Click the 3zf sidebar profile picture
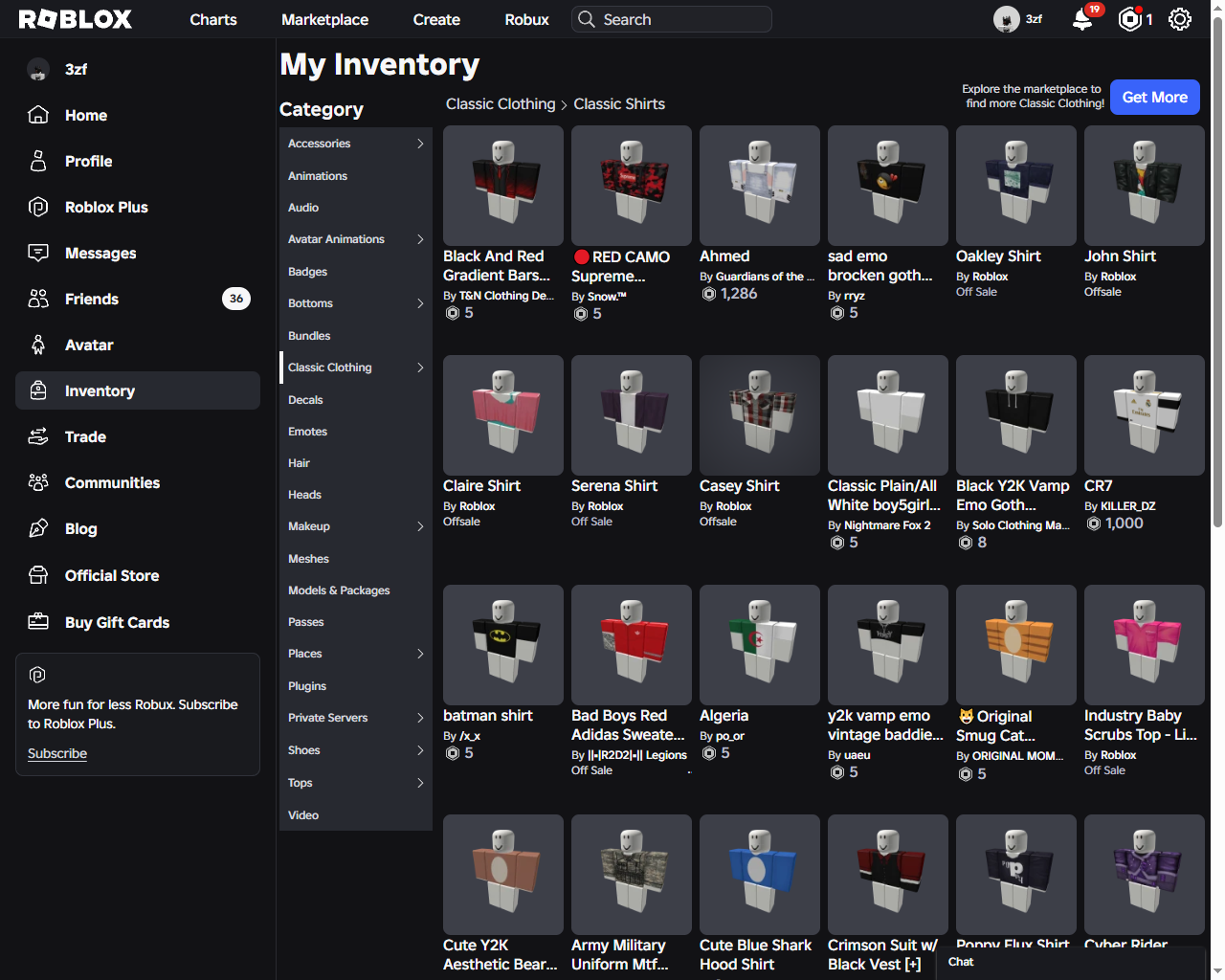Image resolution: width=1225 pixels, height=980 pixels. (38, 69)
